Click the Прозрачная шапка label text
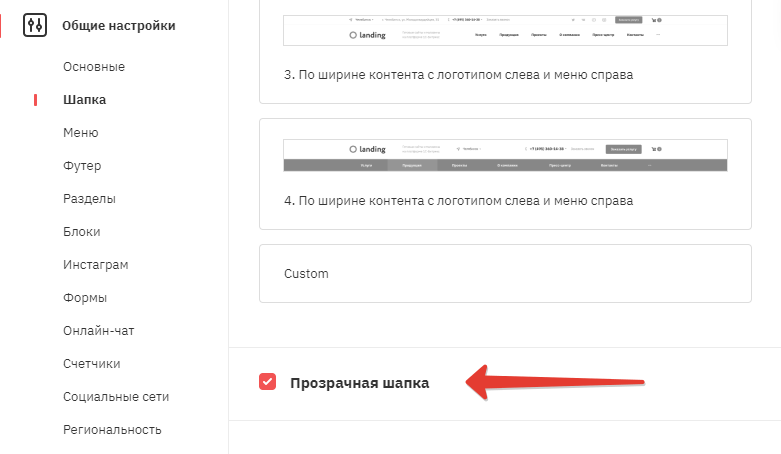The width and height of the screenshot is (781, 454). coord(360,383)
